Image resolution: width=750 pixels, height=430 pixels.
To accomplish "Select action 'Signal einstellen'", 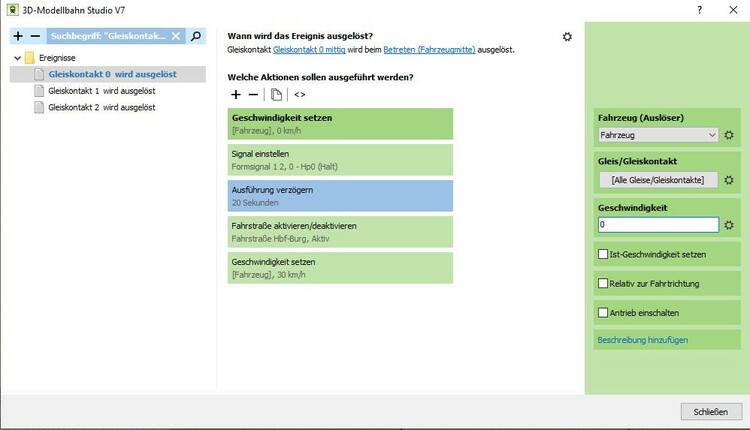I will (x=340, y=160).
